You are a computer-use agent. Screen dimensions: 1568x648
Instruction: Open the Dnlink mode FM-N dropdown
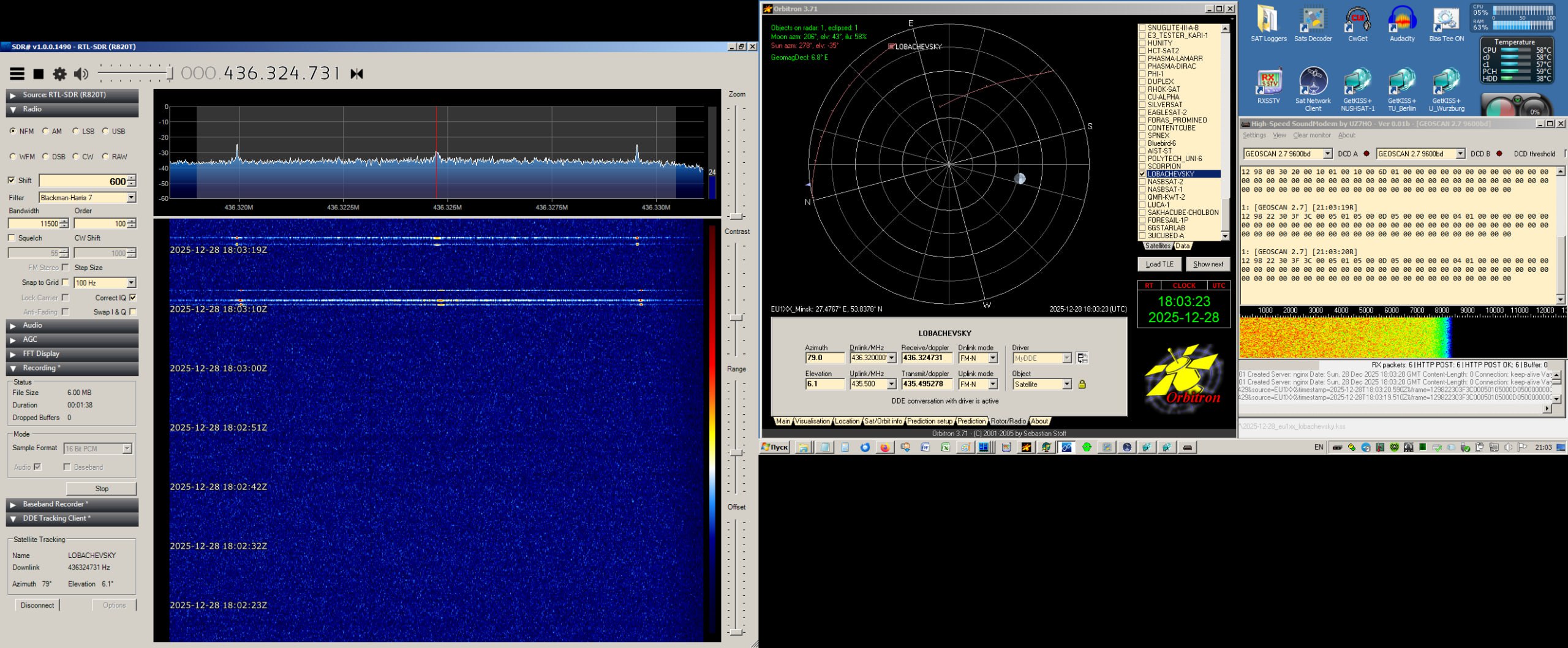tap(993, 358)
